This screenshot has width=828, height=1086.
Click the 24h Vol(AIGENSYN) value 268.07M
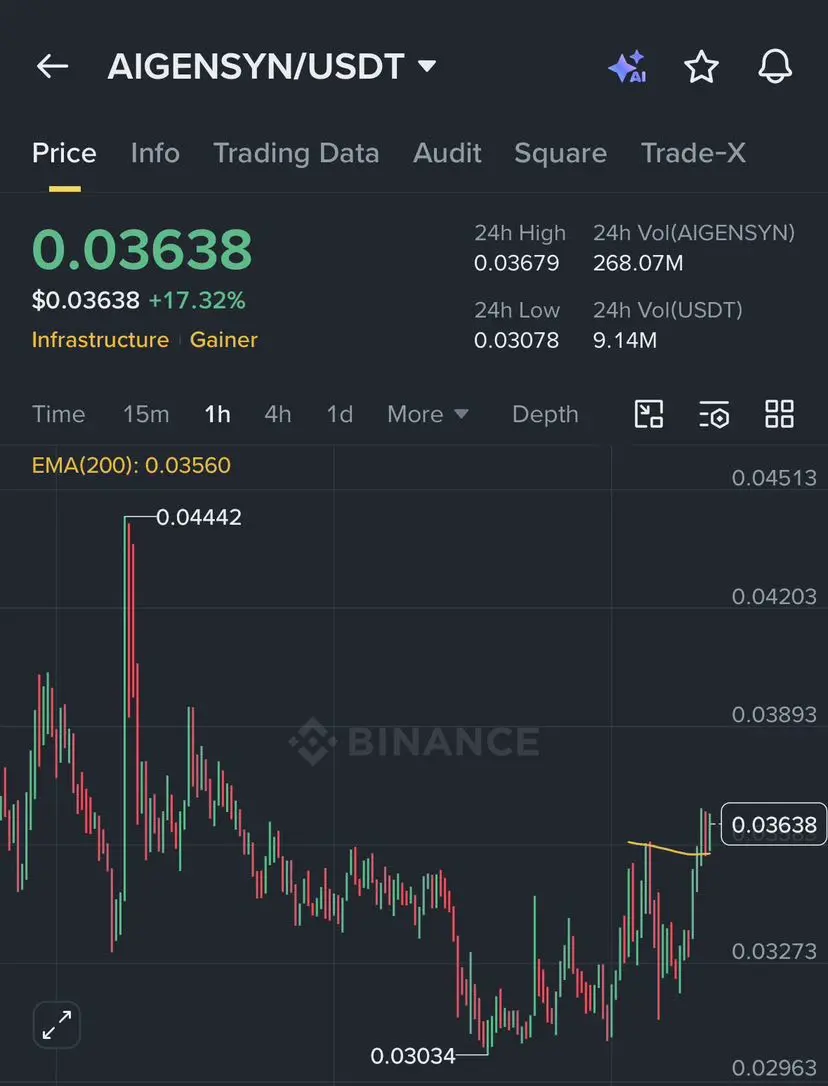(x=638, y=263)
